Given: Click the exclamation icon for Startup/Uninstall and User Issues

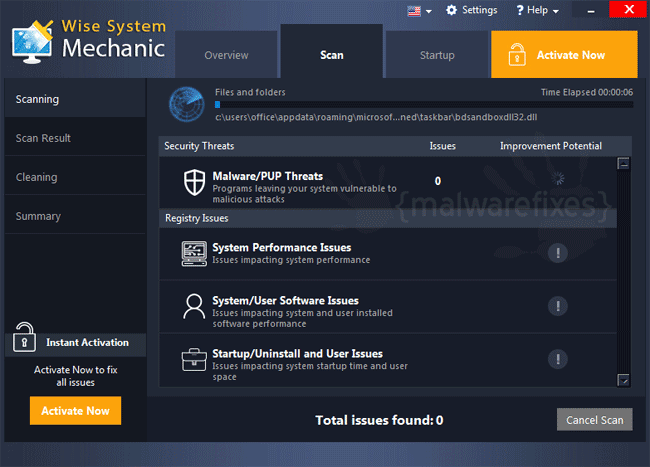Looking at the screenshot, I should click(558, 359).
